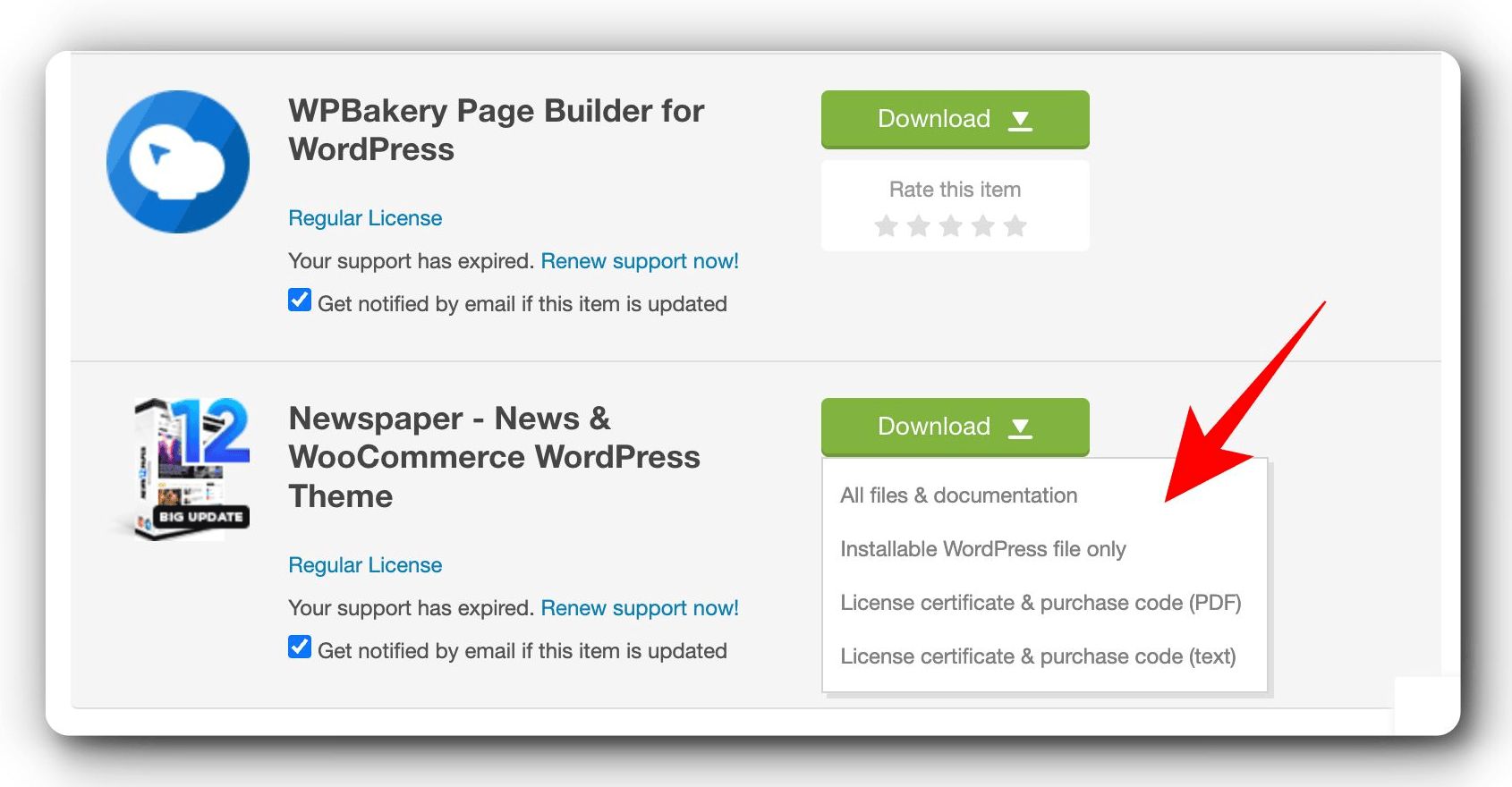1512x787 pixels.
Task: Expand the WPBakery Download dropdown
Action: pyautogui.click(x=955, y=119)
